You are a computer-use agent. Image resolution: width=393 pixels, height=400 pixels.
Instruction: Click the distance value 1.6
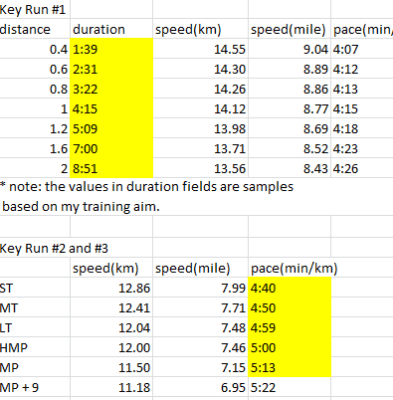coord(35,148)
